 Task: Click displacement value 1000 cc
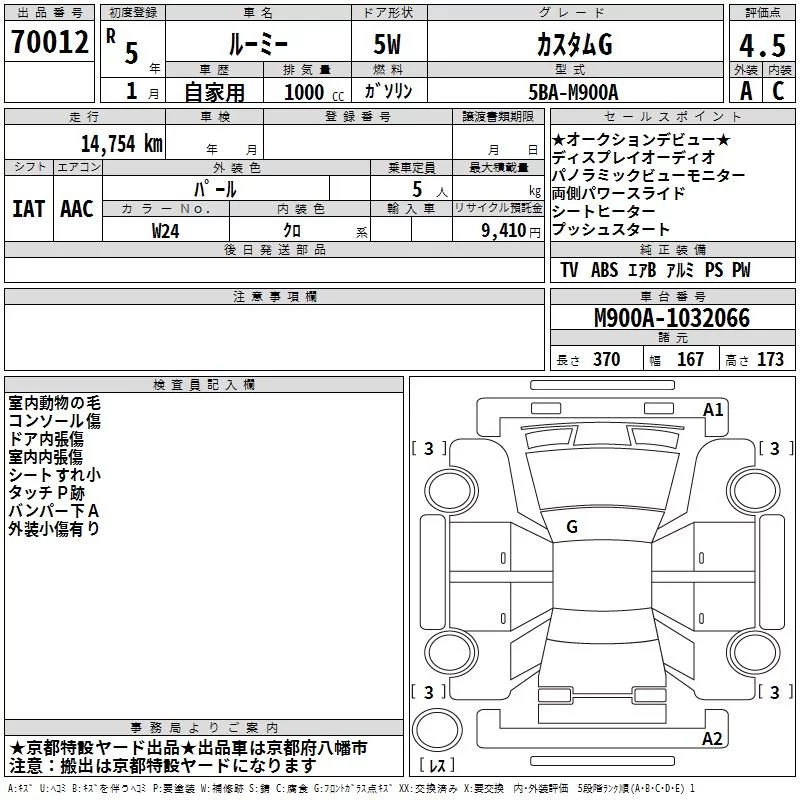click(x=314, y=92)
